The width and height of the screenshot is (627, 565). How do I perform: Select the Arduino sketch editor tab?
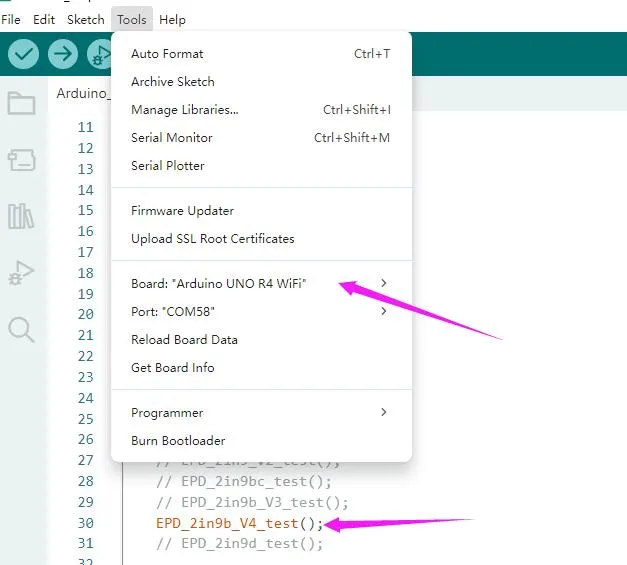[x=80, y=93]
